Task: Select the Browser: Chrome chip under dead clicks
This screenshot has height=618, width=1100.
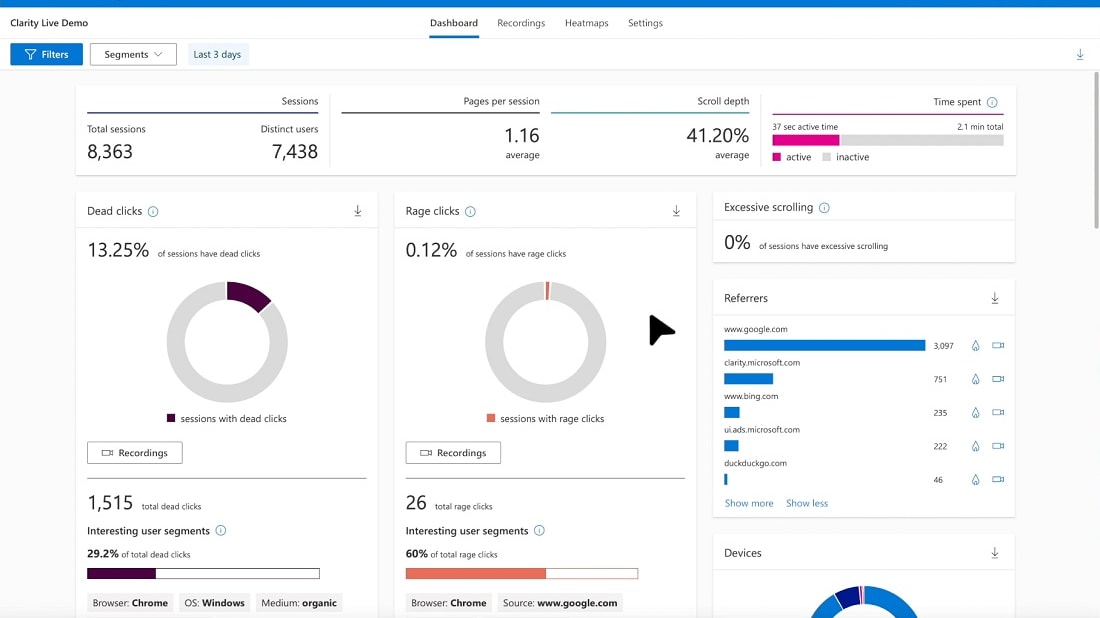Action: pyautogui.click(x=130, y=603)
